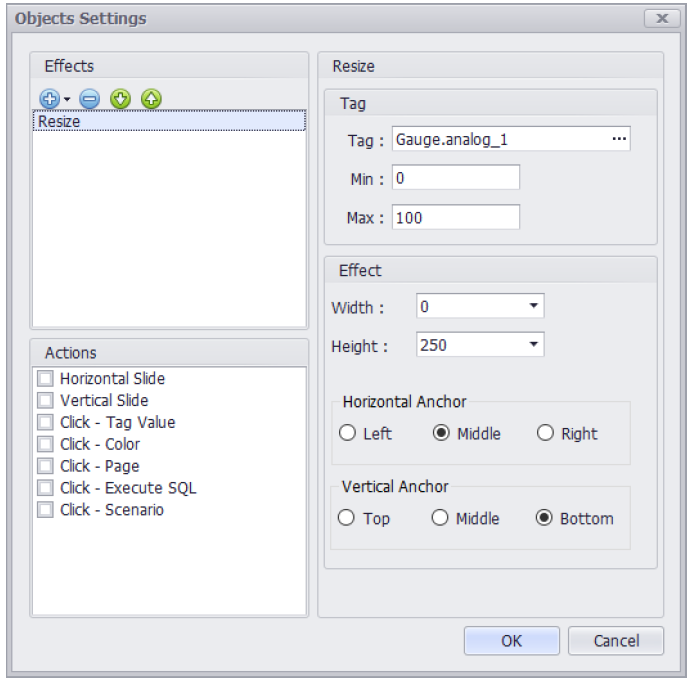Expand the Height dropdown

tap(533, 344)
